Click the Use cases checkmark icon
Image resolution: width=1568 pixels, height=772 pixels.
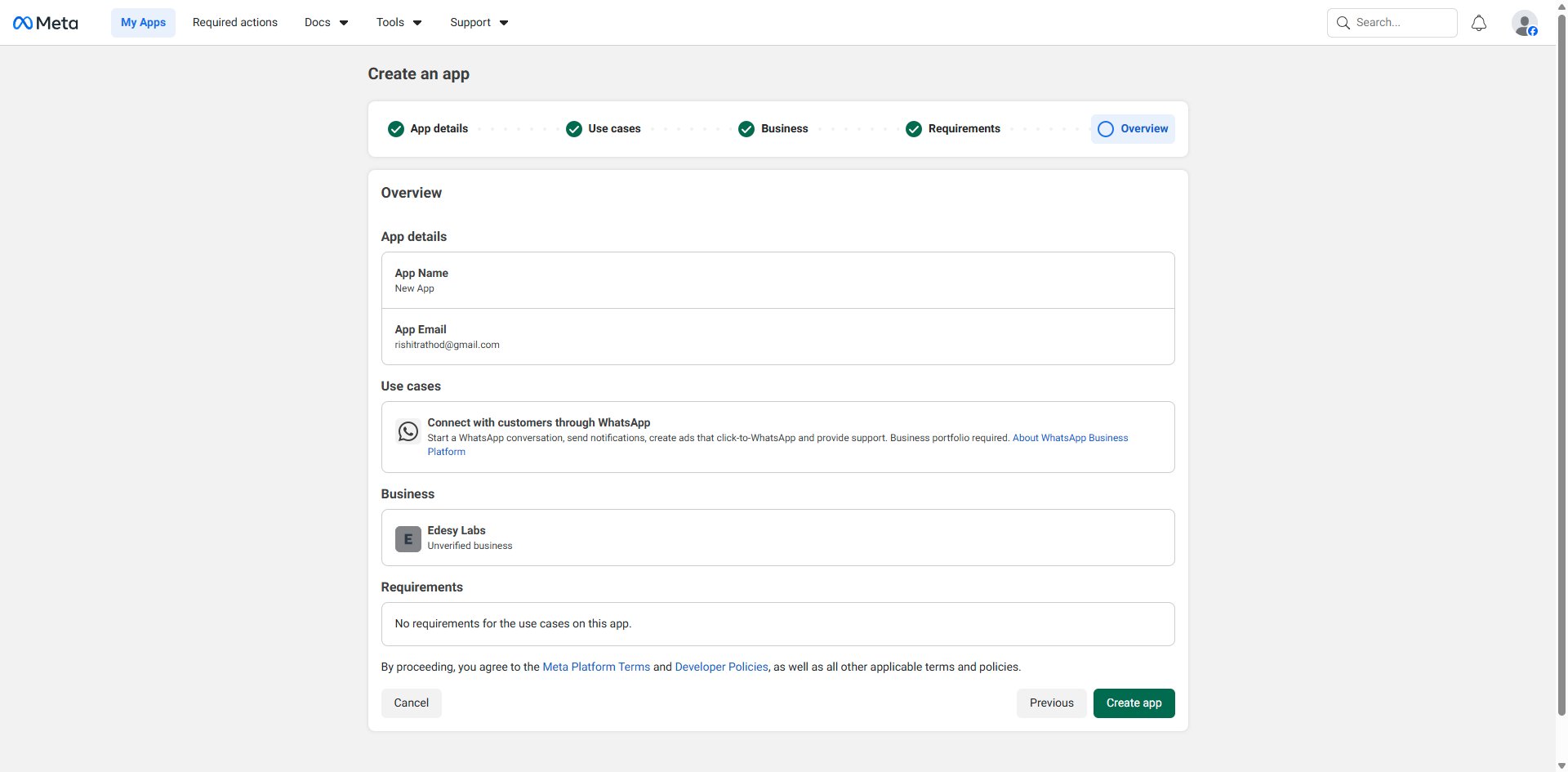tap(574, 129)
